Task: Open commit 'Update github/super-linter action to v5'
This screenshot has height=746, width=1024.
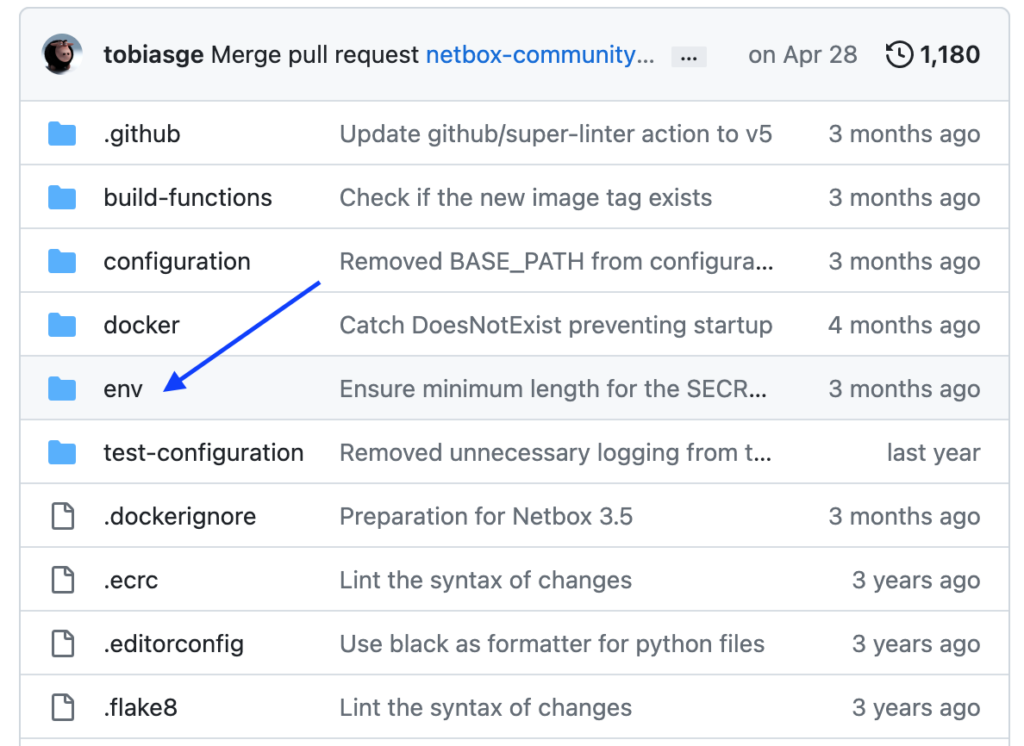Action: point(555,134)
